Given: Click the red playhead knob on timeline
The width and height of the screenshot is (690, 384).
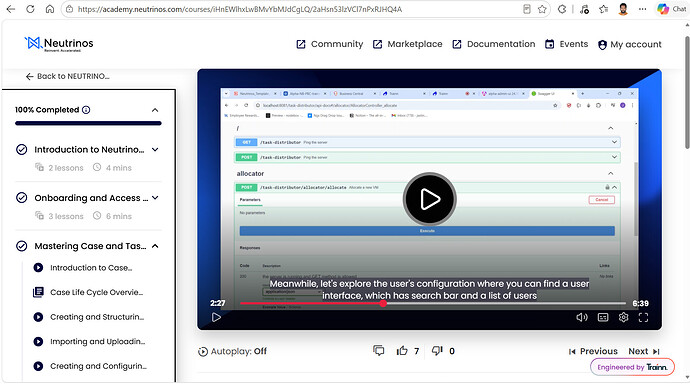Looking at the screenshot, I should tap(383, 304).
